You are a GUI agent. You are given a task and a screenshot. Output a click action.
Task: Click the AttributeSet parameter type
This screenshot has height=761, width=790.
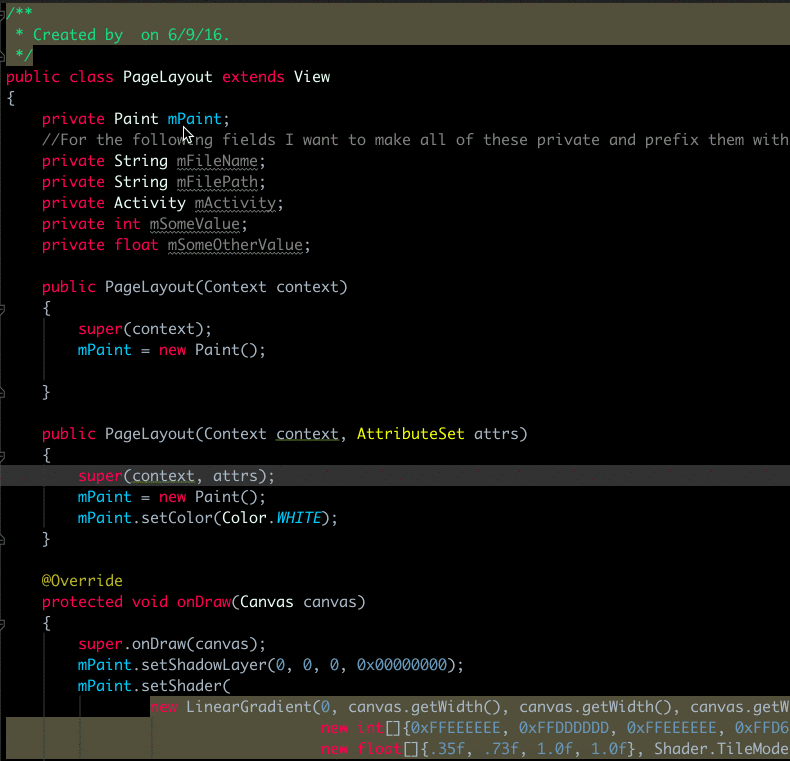pos(410,434)
